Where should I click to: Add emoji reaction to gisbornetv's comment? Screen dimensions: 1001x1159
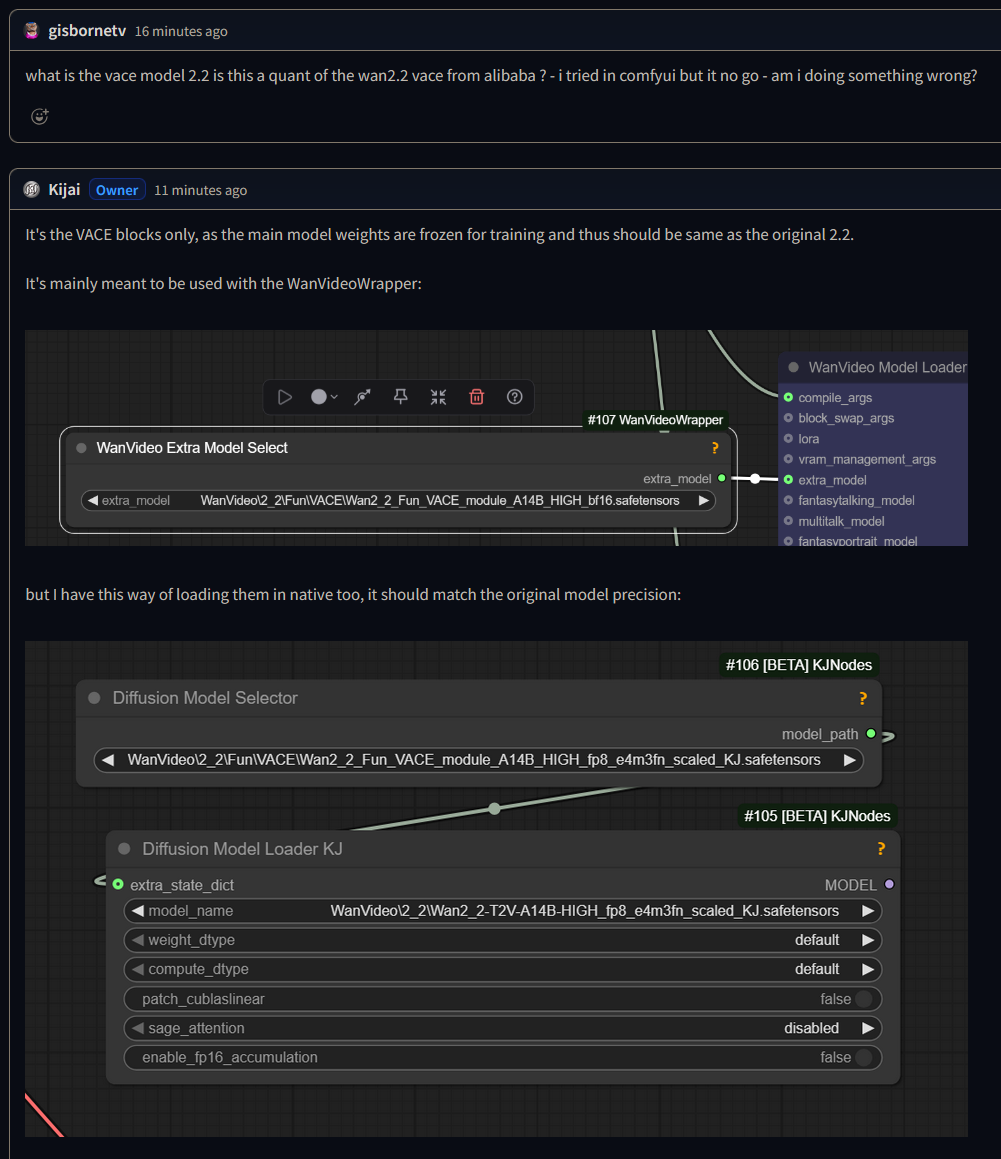pyautogui.click(x=40, y=116)
